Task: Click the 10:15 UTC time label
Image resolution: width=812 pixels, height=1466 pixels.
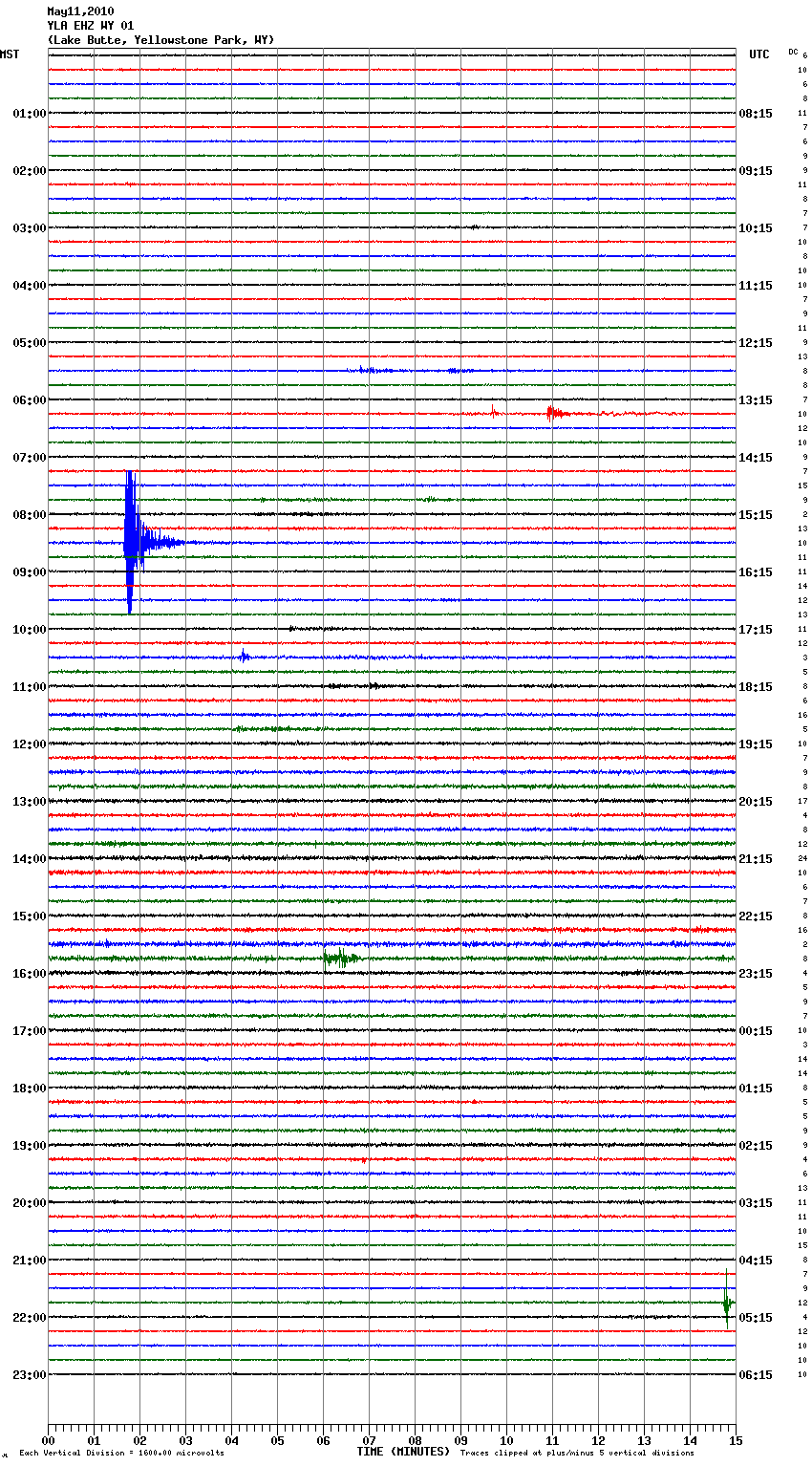Action: [x=756, y=228]
